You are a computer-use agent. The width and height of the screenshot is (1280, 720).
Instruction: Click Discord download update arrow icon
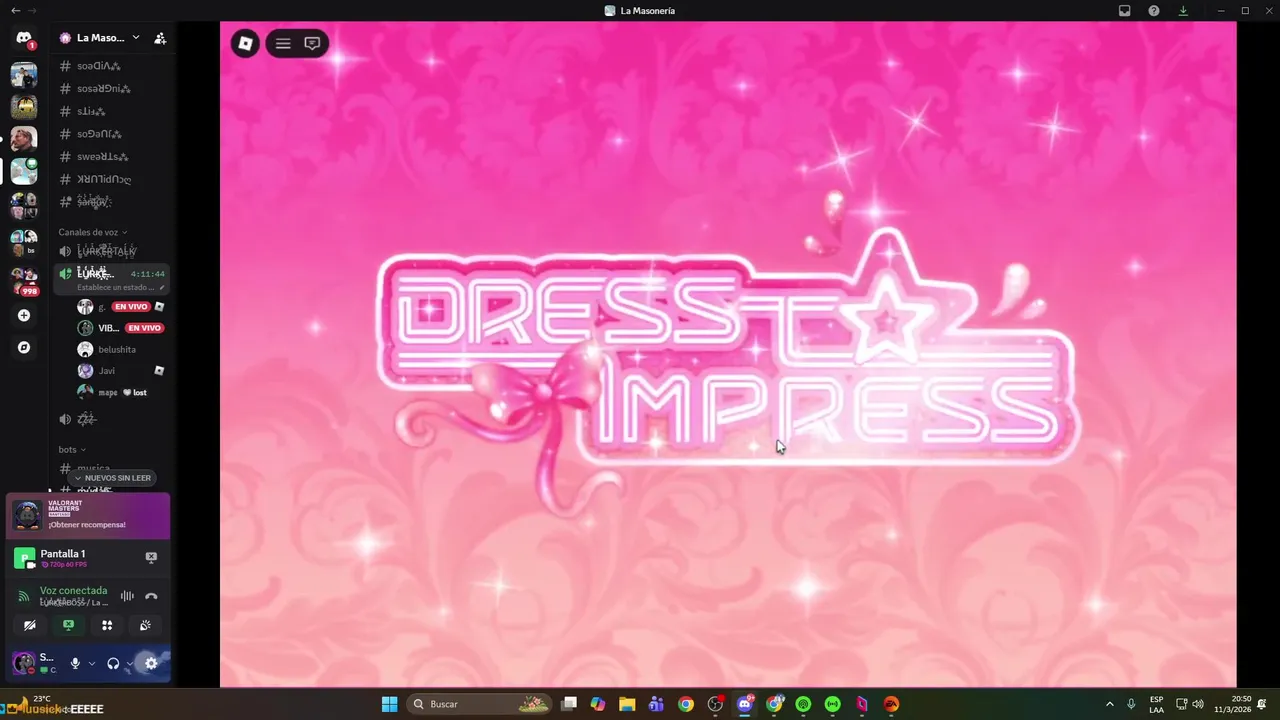point(1183,10)
